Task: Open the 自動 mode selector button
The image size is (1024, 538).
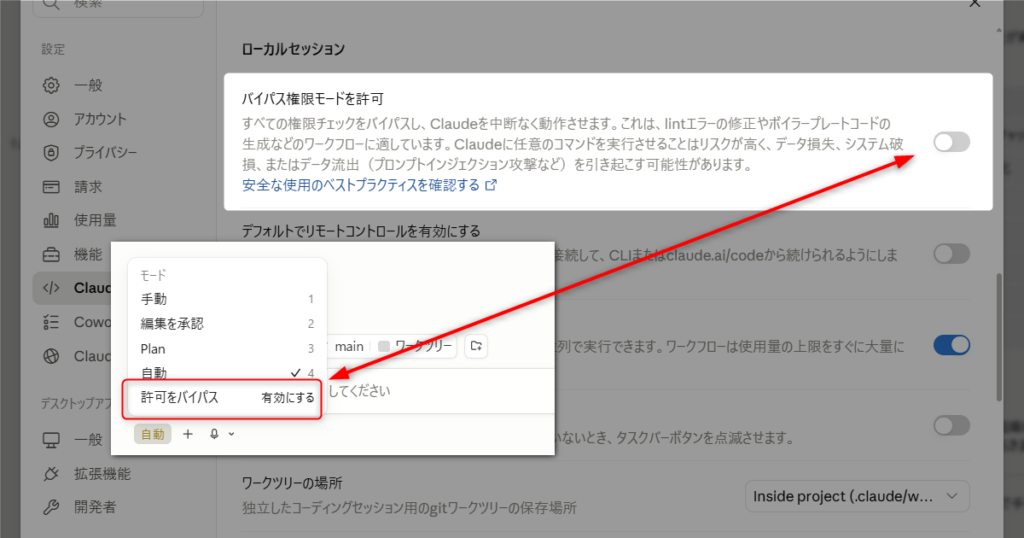Action: (153, 434)
